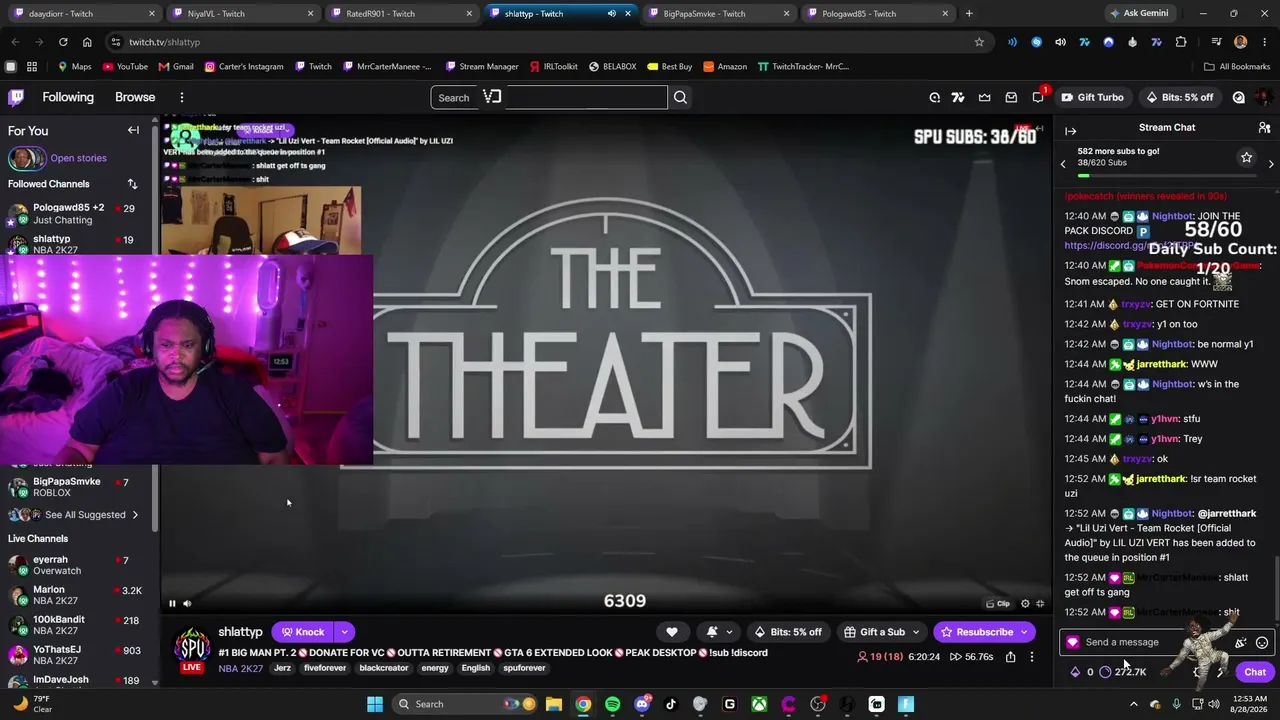Toggle the channel notification bell
Screen dimensions: 1280x720
click(x=712, y=632)
